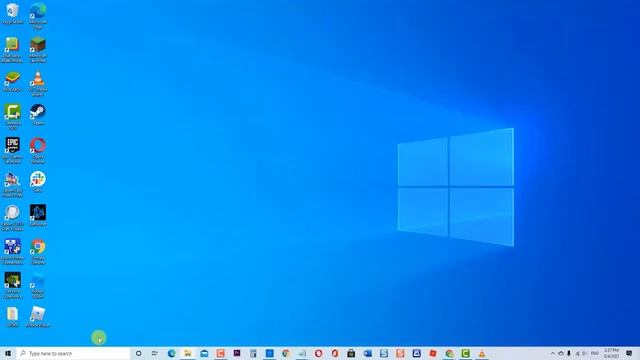The height and width of the screenshot is (360, 640).
Task: Open the notification center icon
Action: (x=629, y=353)
